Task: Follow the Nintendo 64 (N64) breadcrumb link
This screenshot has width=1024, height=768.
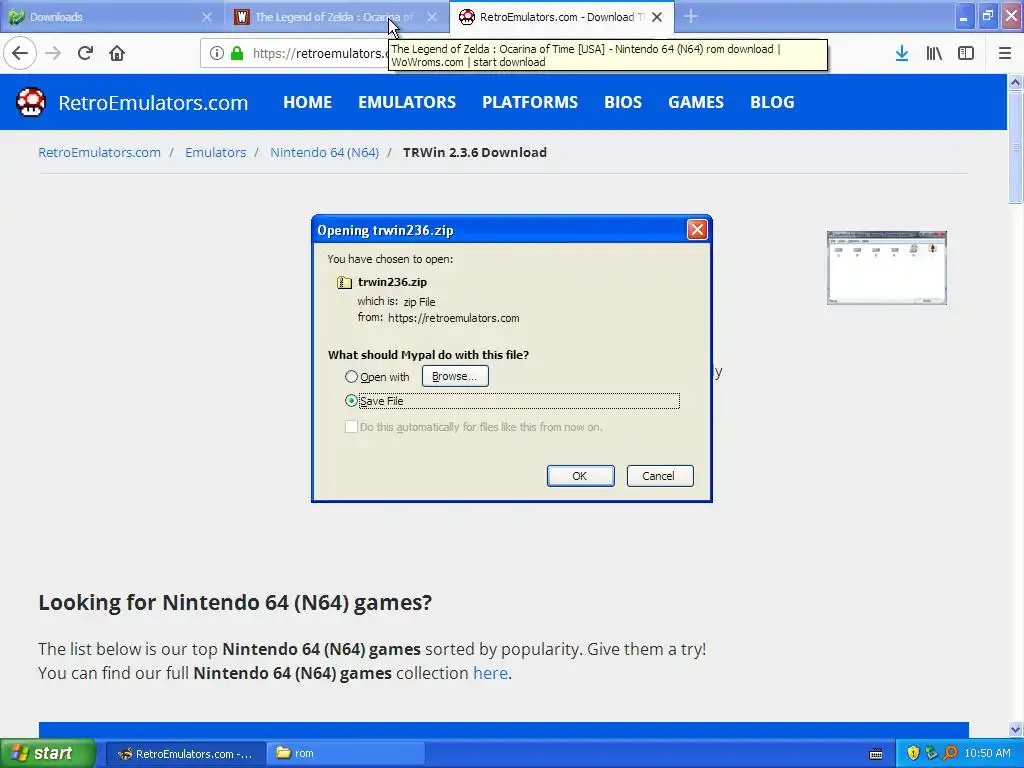Action: pos(325,152)
